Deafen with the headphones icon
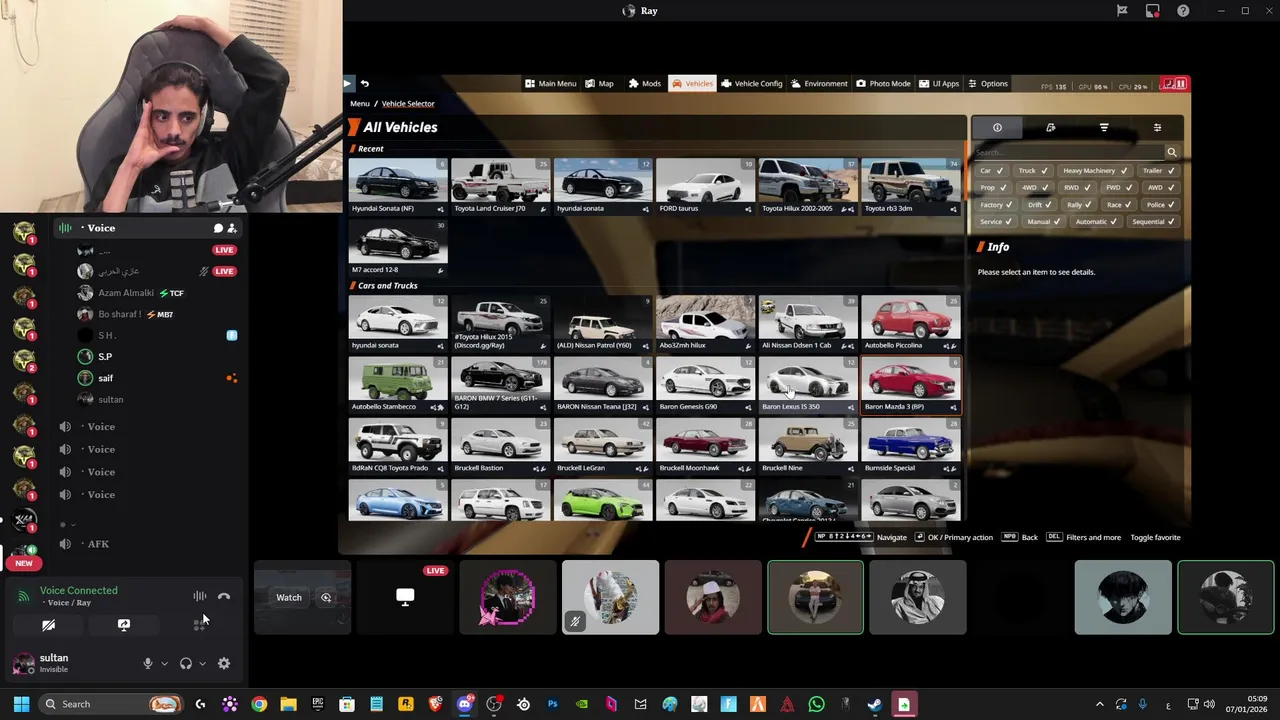This screenshot has height=720, width=1280. tap(185, 664)
